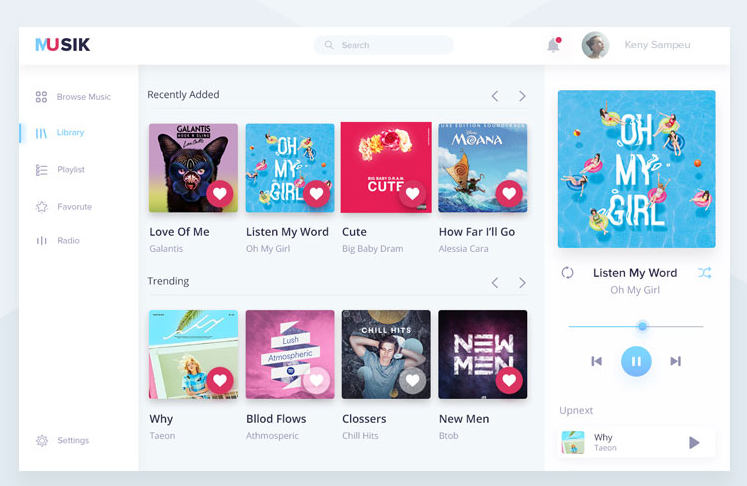
Task: Focus the Search field
Action: click(384, 45)
